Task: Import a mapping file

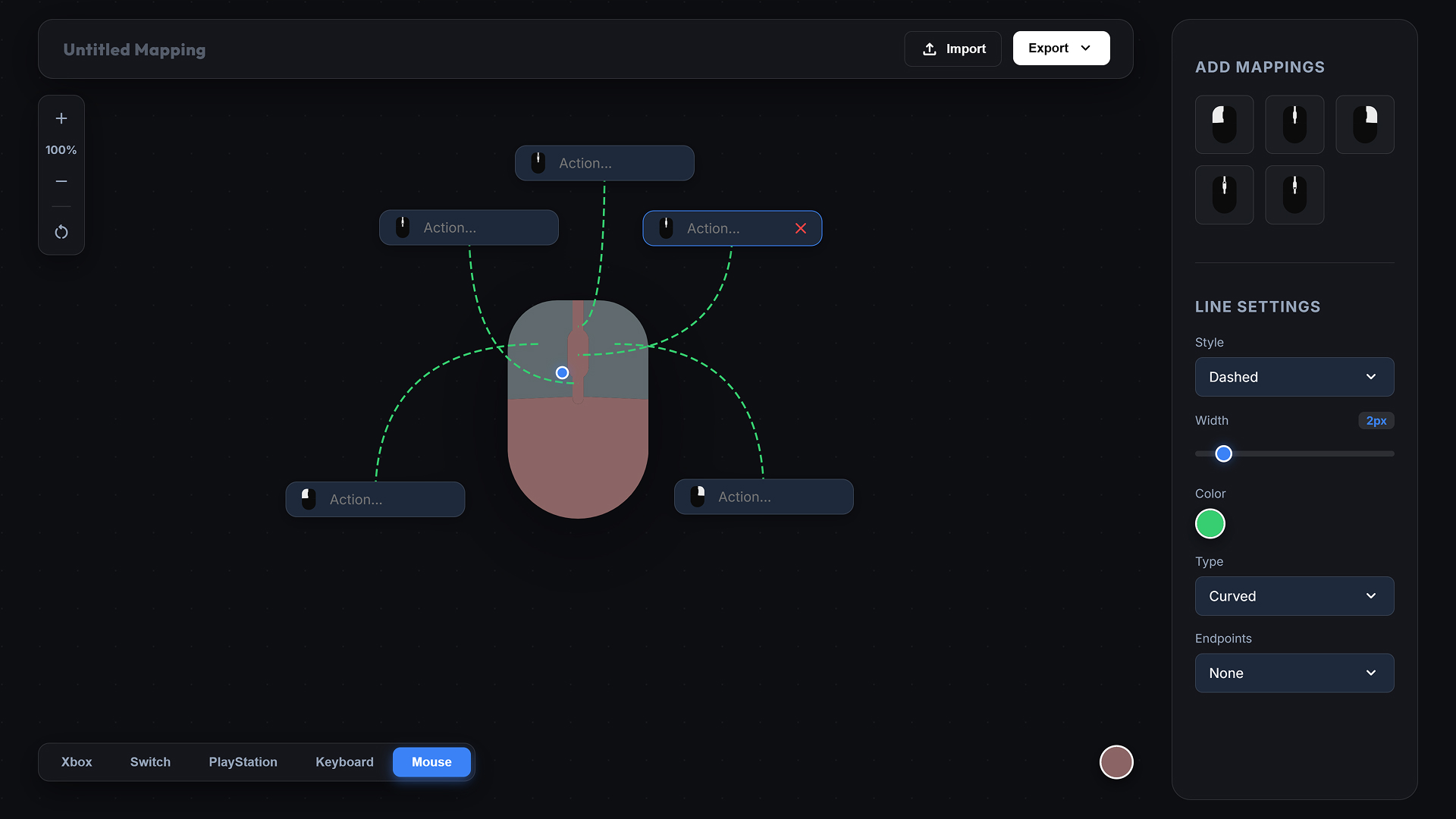Action: (x=952, y=48)
